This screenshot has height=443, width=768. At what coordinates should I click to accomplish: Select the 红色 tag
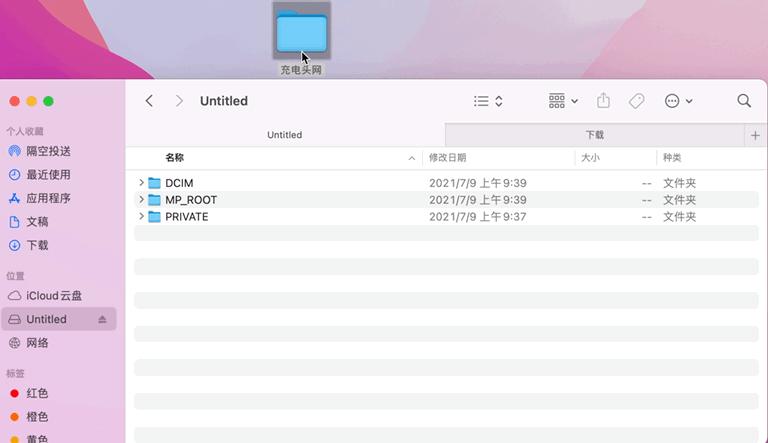pos(37,393)
